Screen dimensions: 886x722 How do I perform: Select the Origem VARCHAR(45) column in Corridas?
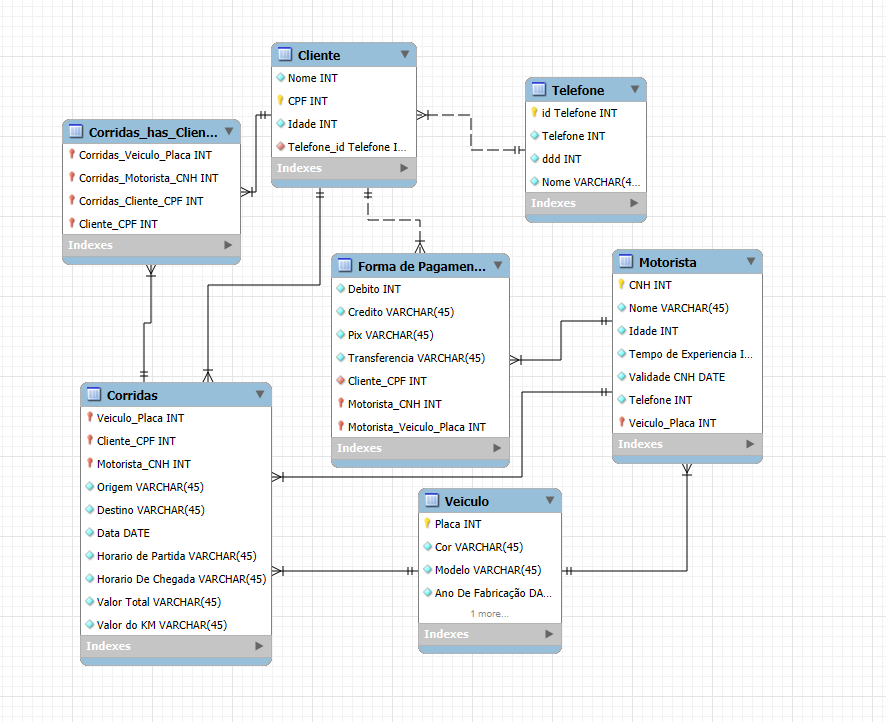(x=150, y=487)
